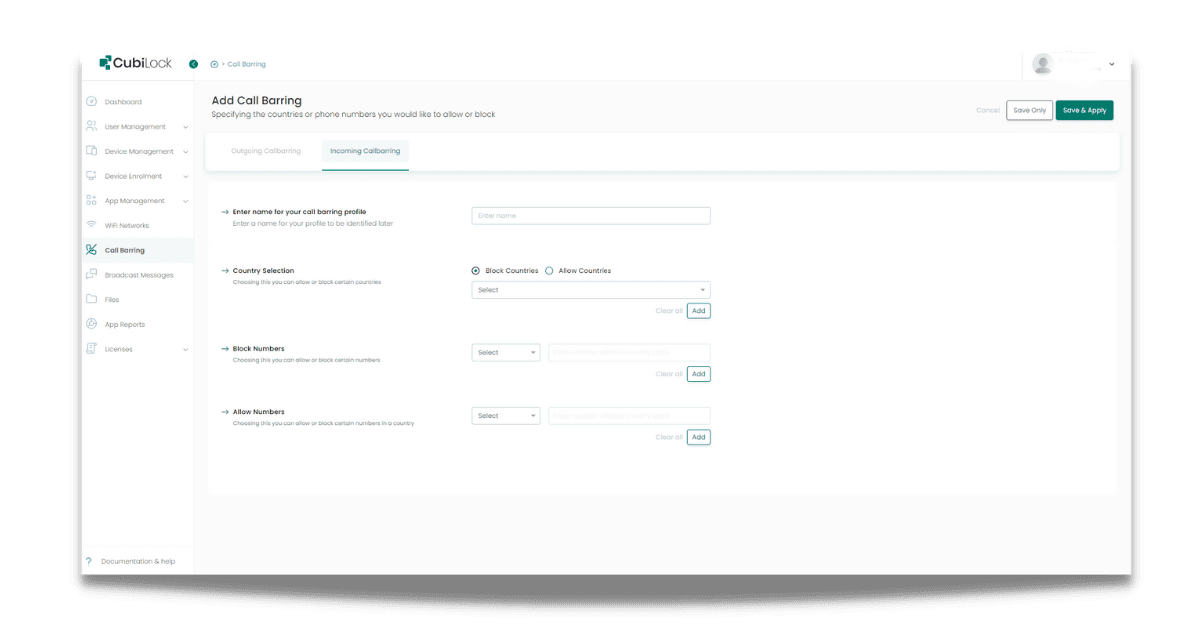Click the Call Barring phone icon
1200x628 pixels.
pyautogui.click(x=91, y=250)
